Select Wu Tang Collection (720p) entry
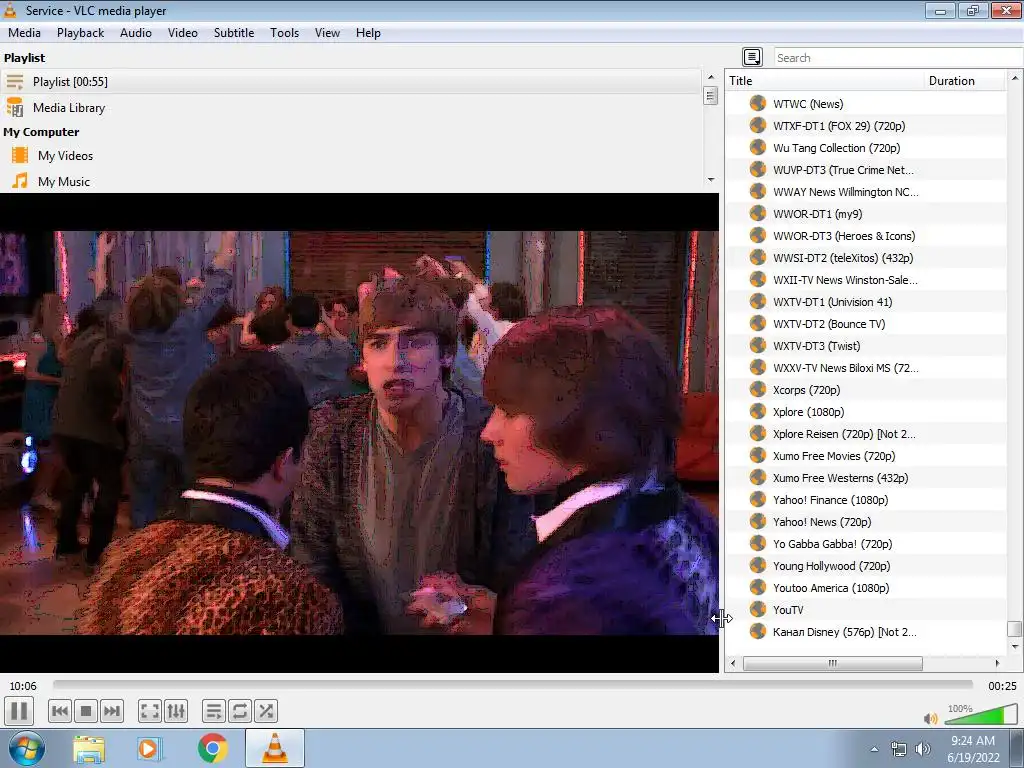 (x=866, y=148)
